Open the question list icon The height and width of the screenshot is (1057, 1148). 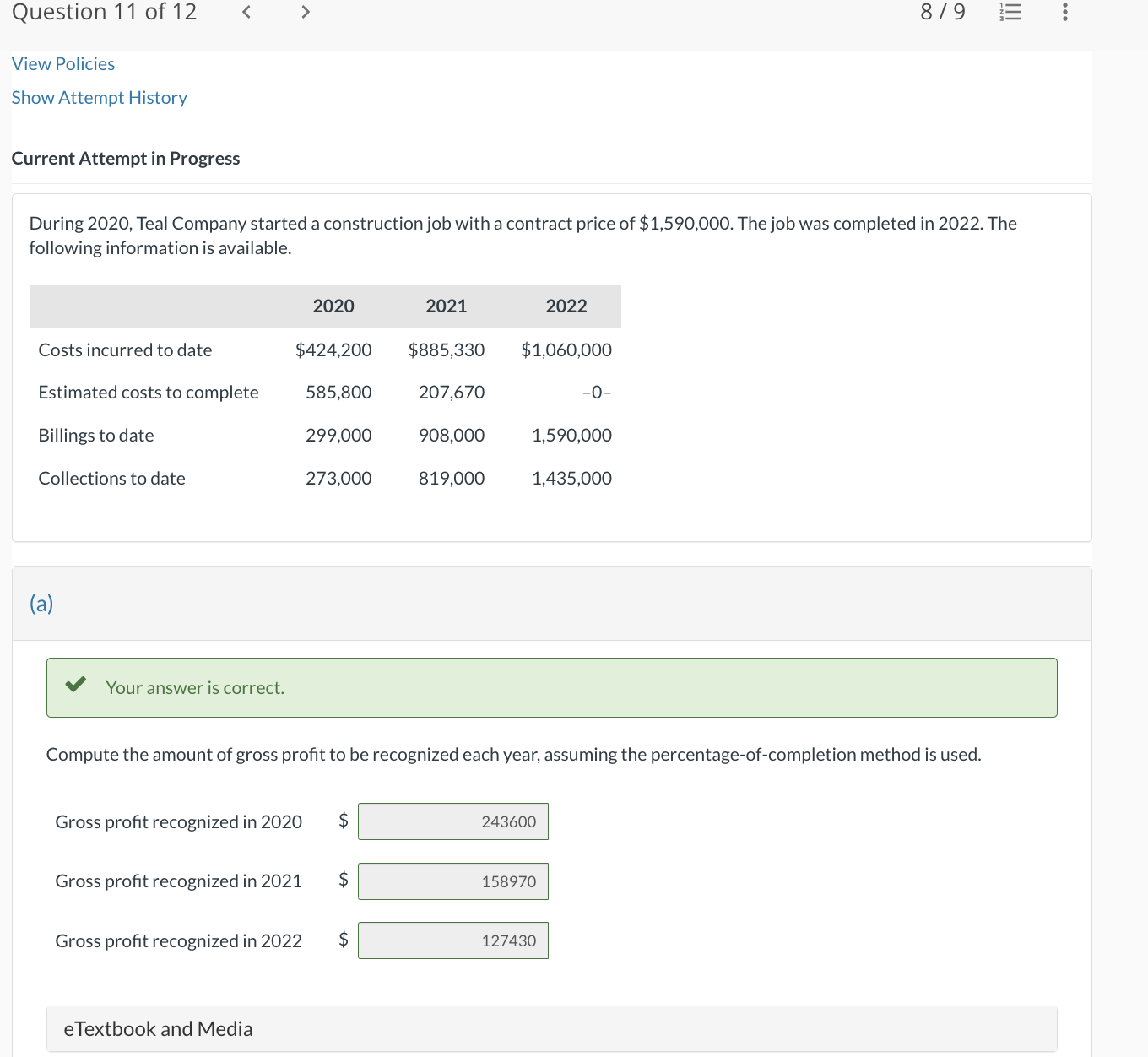click(x=1010, y=12)
